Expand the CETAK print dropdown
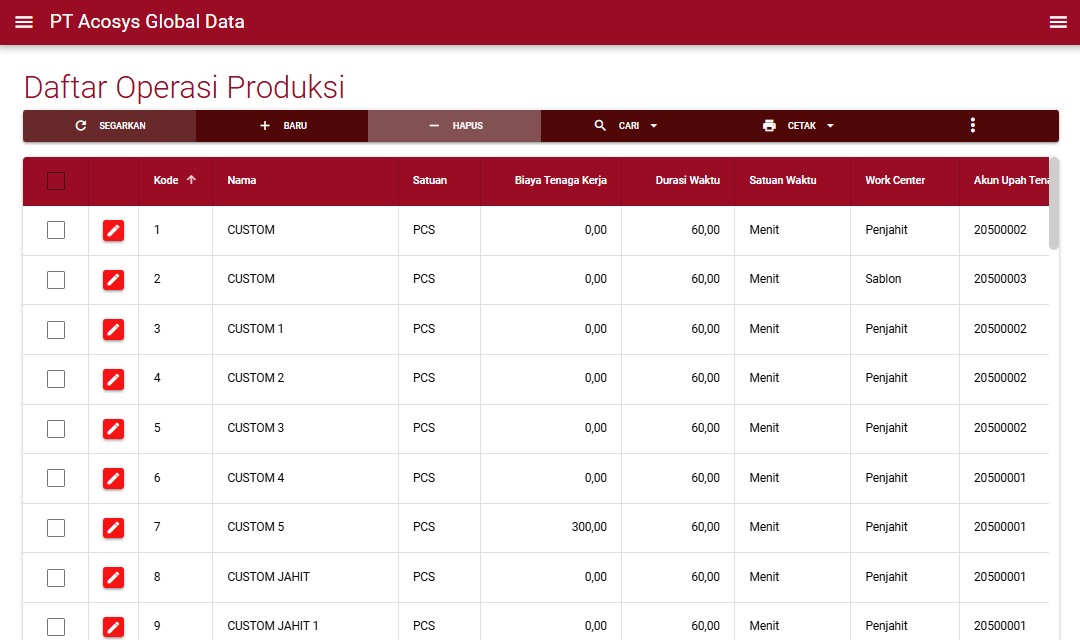 (x=830, y=126)
